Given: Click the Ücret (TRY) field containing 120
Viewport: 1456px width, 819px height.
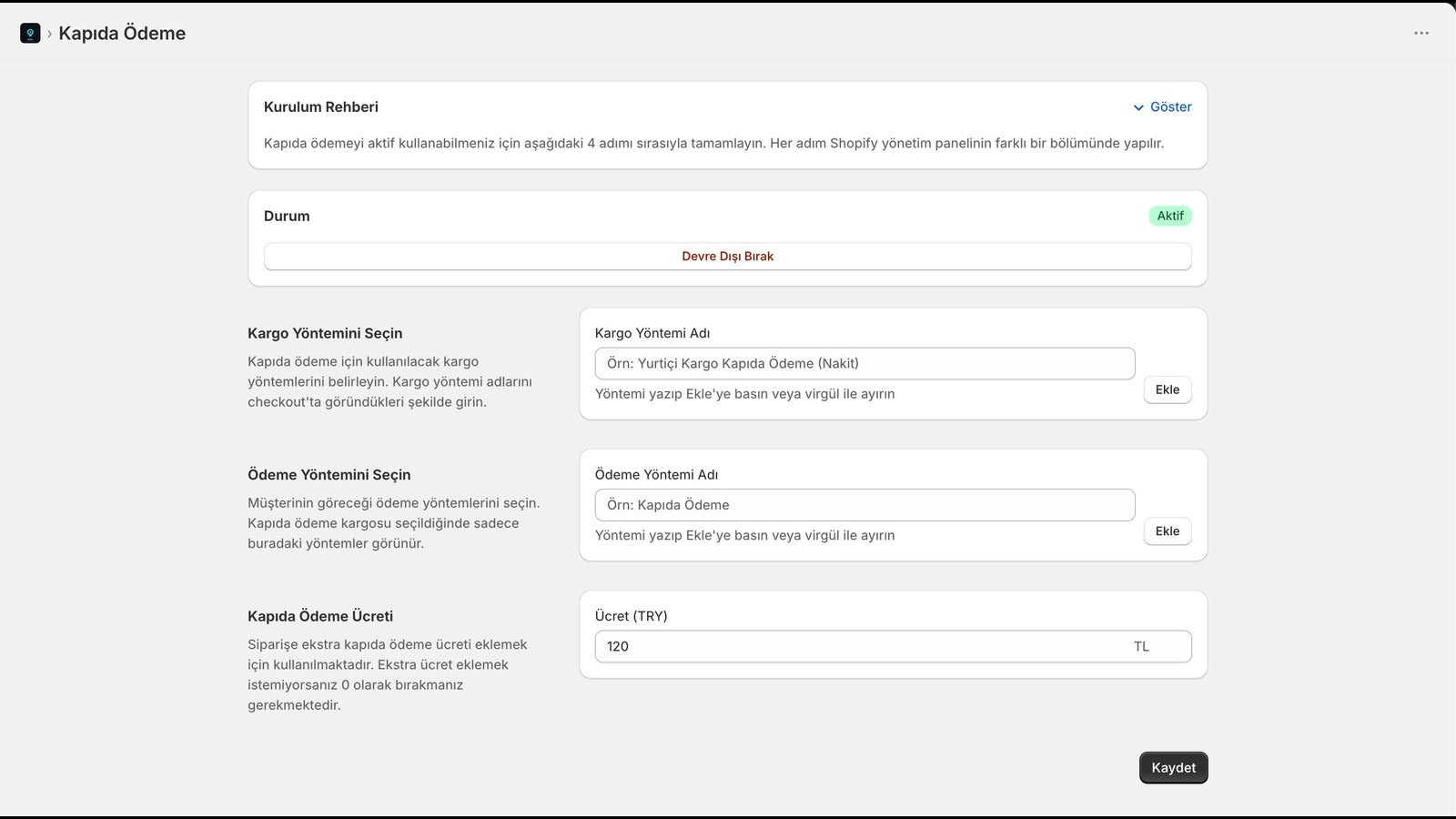Looking at the screenshot, I should pyautogui.click(x=893, y=647).
